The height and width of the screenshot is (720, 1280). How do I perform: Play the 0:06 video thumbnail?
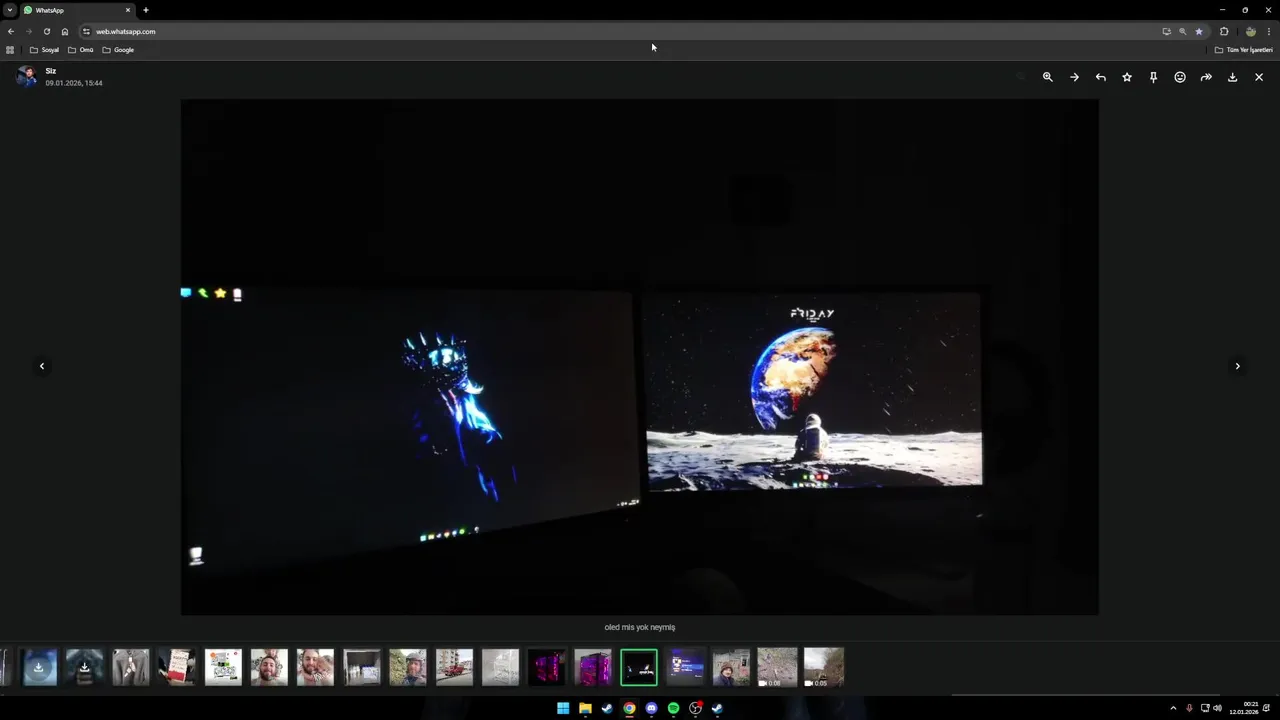tap(777, 667)
